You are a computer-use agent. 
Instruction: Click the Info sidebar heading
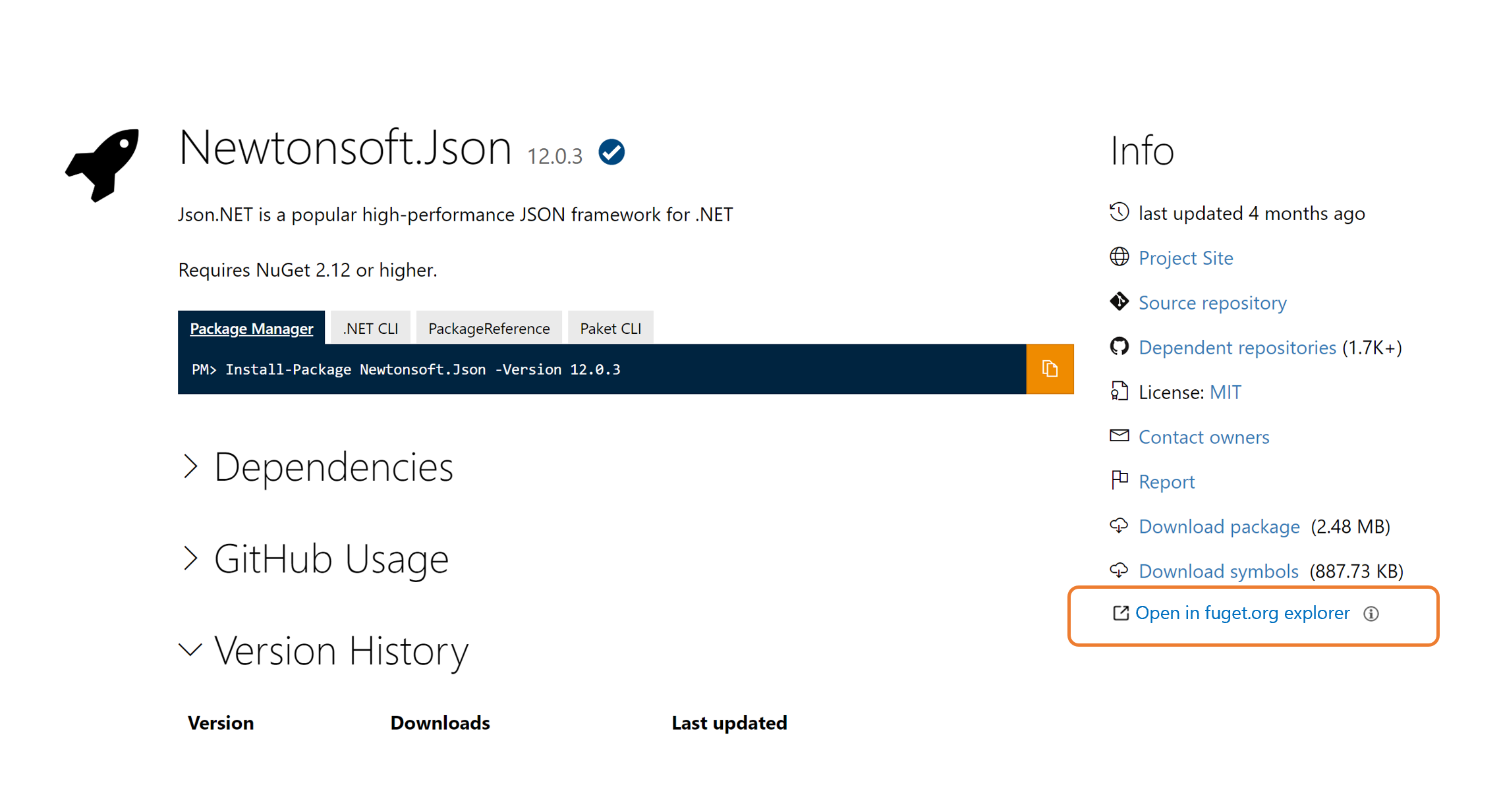(1142, 150)
